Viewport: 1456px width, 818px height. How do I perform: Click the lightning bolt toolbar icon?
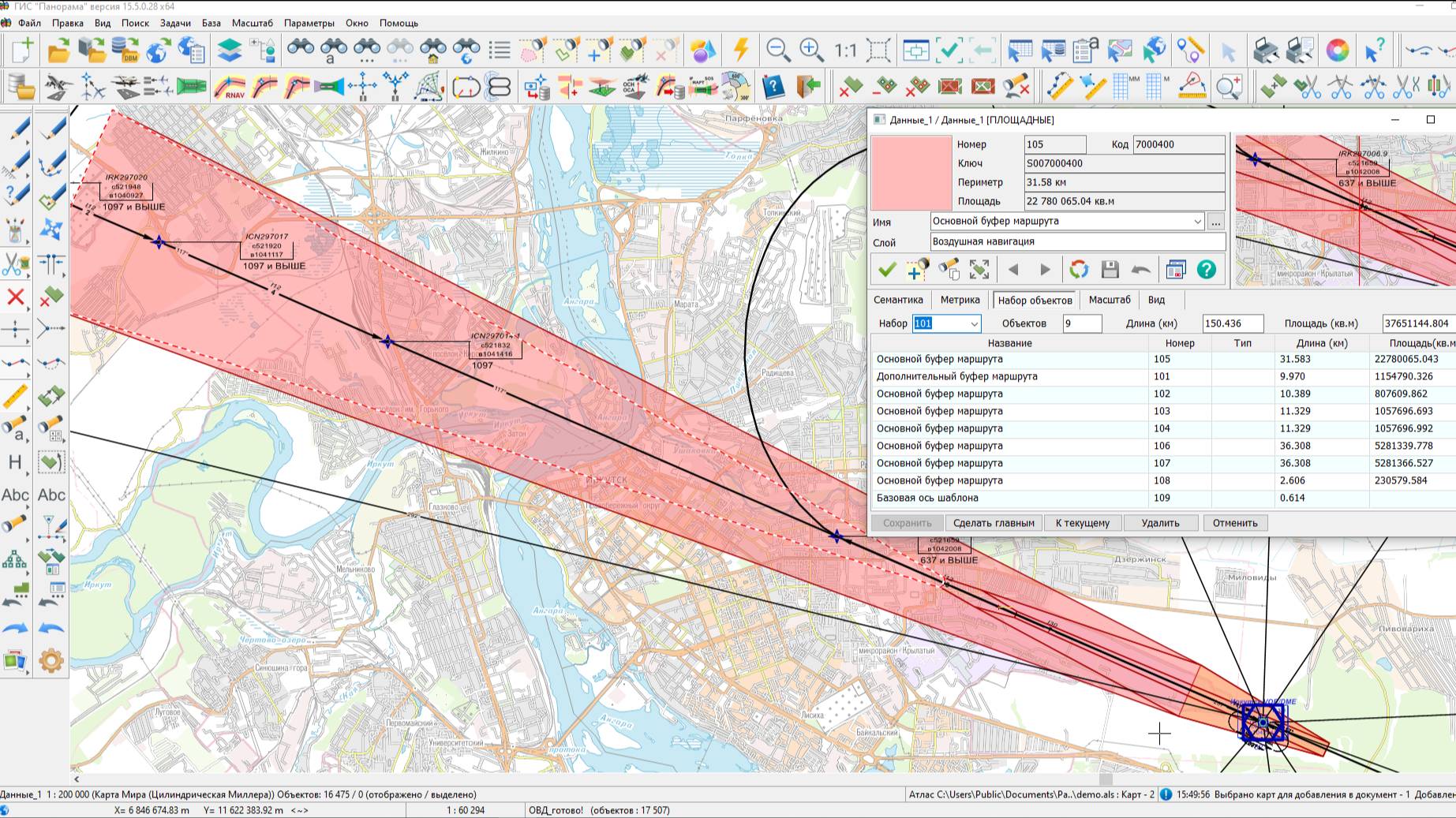tap(740, 50)
